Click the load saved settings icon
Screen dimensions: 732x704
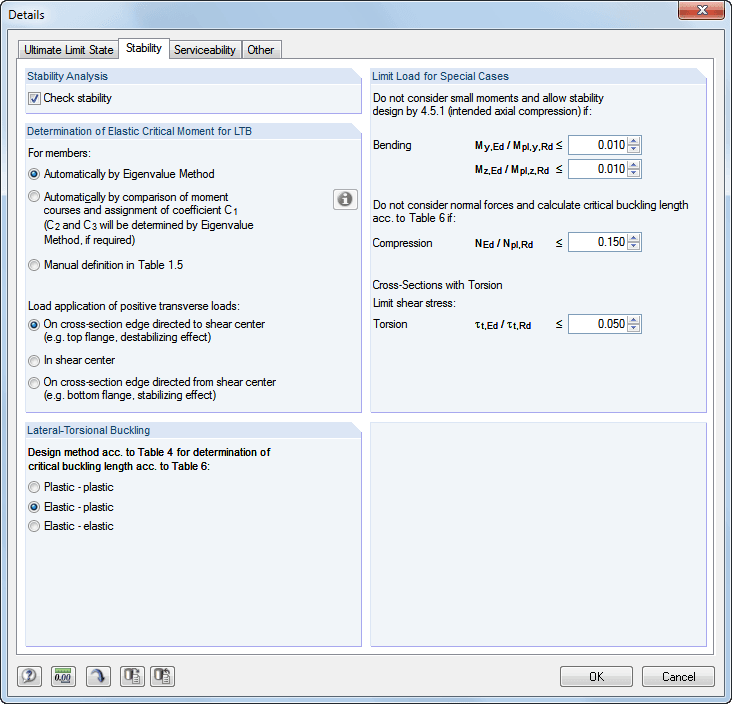click(x=132, y=676)
